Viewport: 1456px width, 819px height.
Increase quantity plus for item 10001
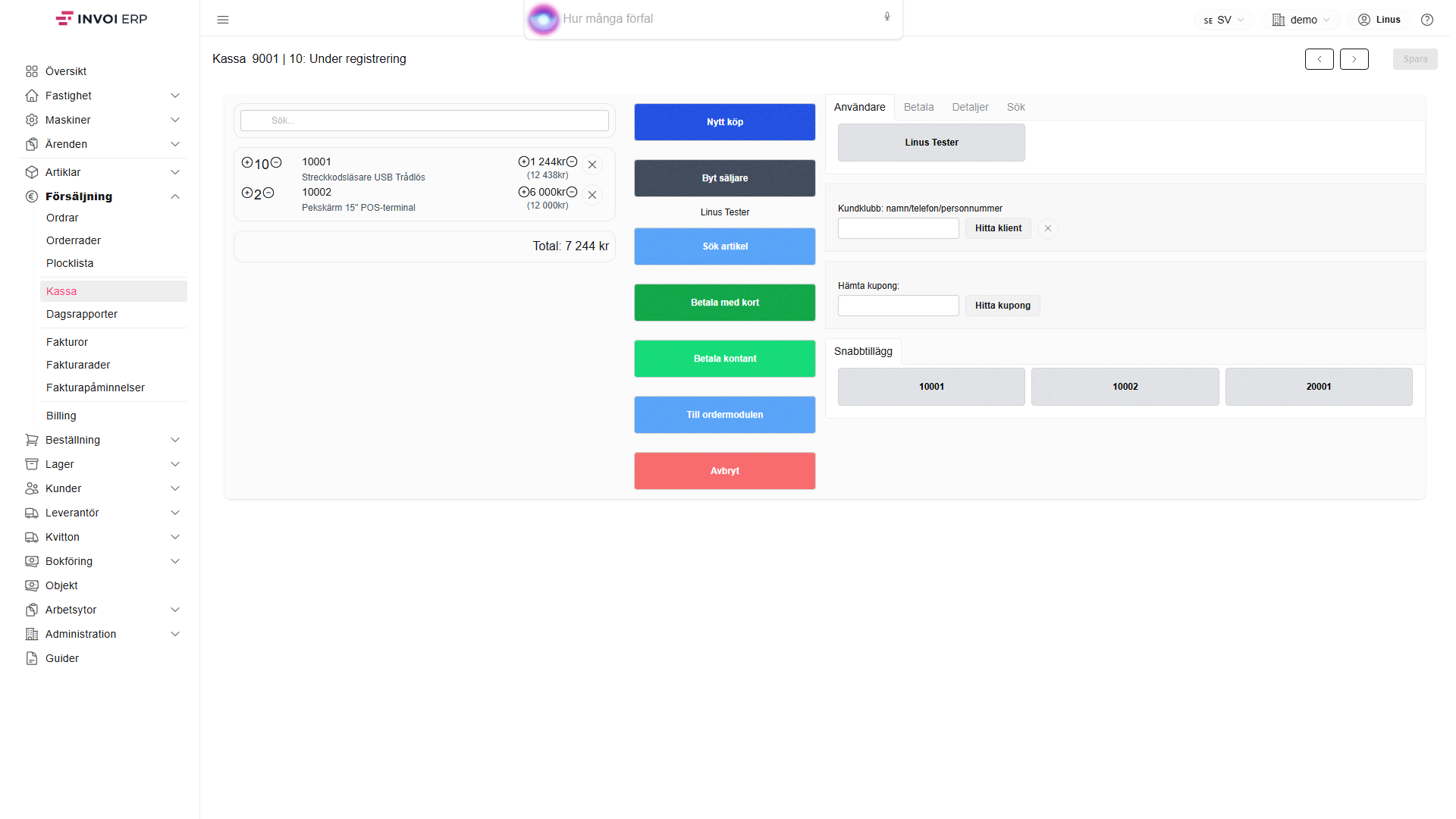pyautogui.click(x=247, y=162)
